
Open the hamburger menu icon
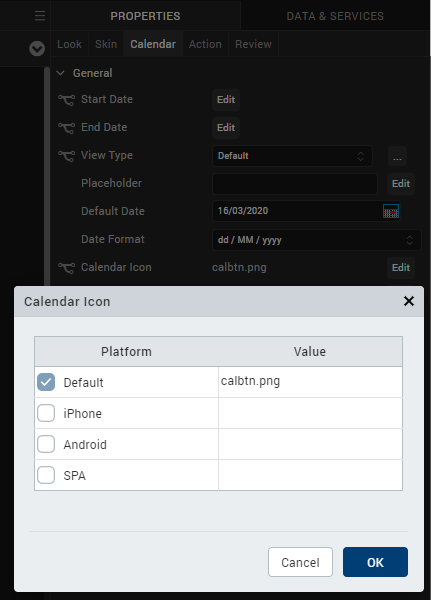(40, 16)
